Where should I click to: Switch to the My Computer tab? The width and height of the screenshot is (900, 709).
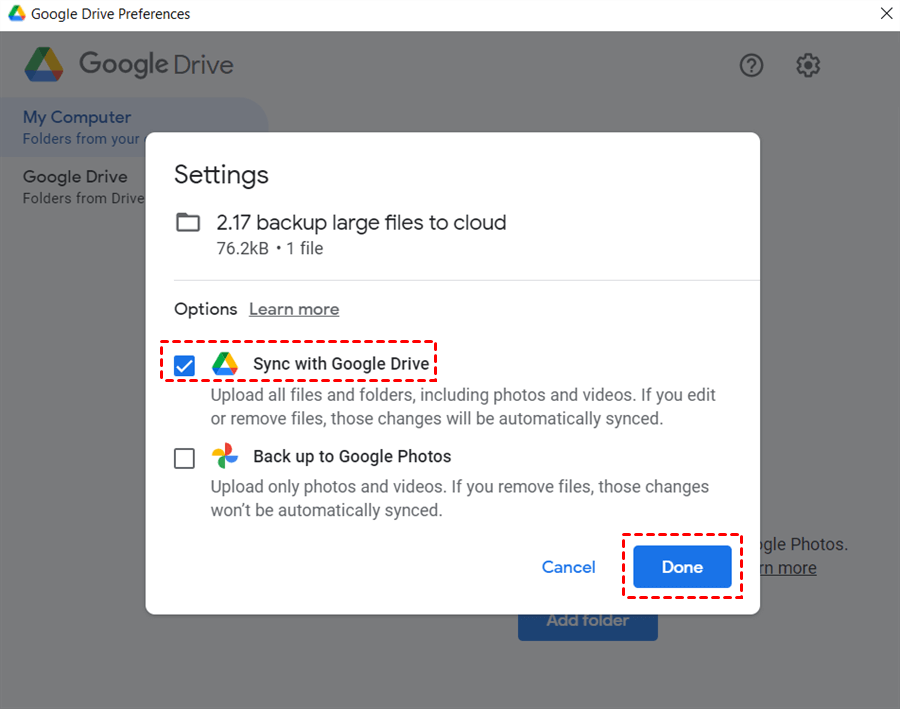[77, 117]
